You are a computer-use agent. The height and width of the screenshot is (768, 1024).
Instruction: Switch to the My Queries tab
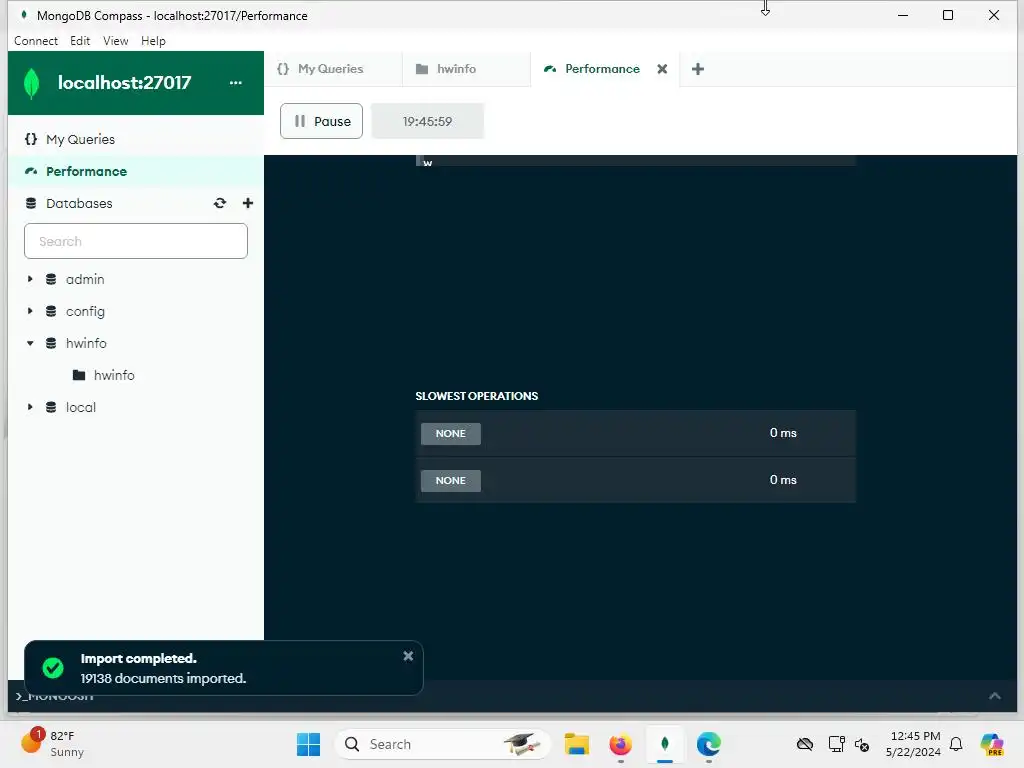[x=332, y=69]
